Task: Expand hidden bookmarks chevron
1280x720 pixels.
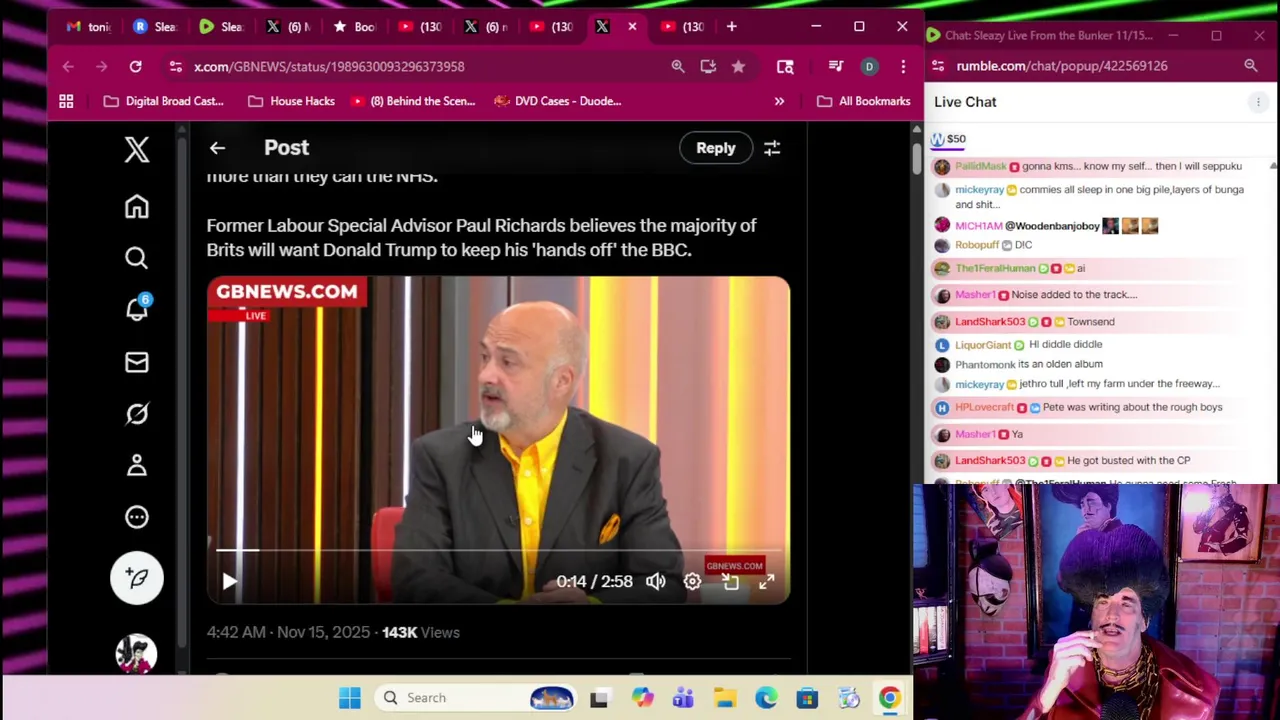Action: (779, 101)
